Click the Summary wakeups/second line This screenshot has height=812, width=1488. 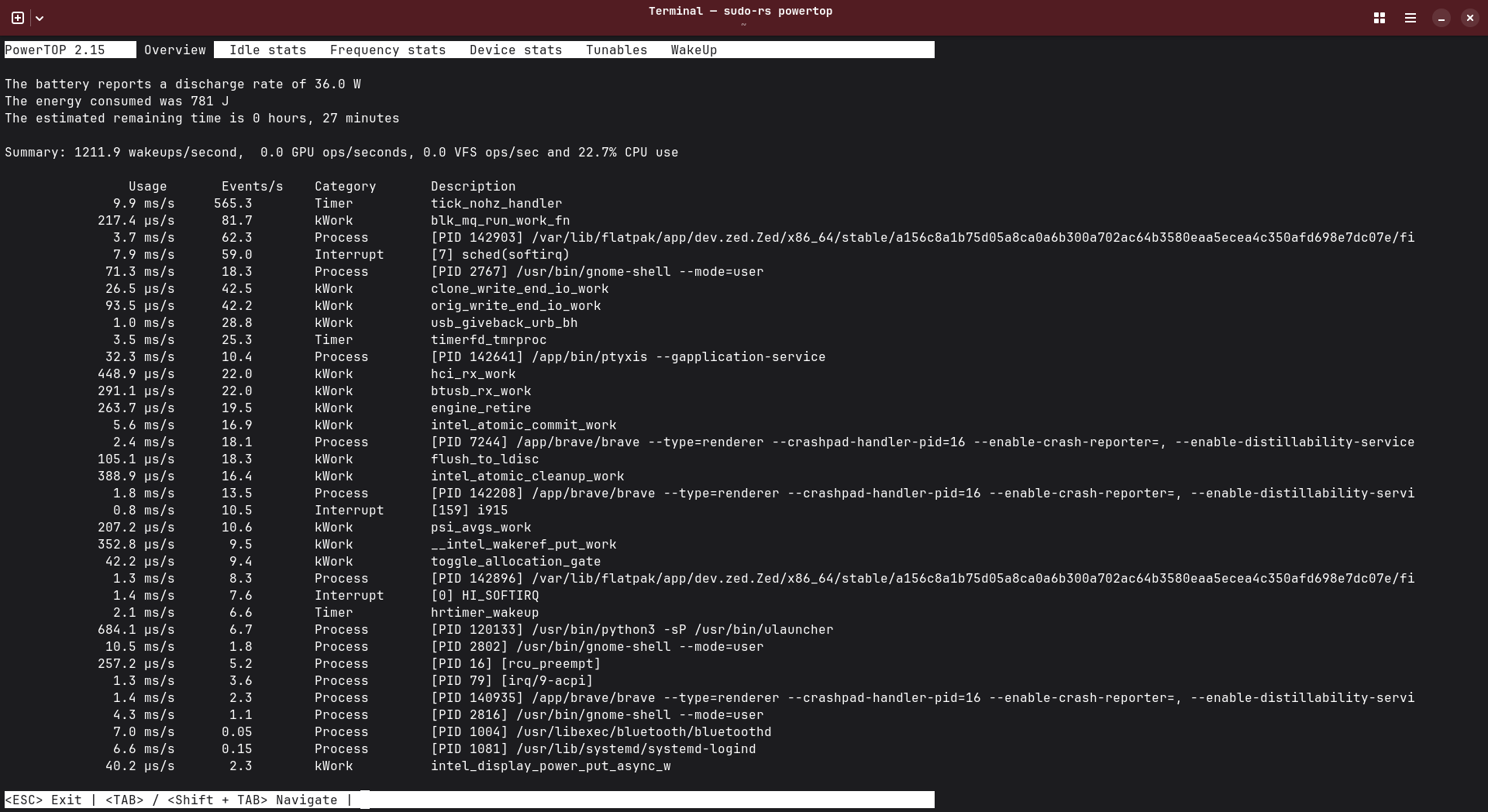coord(342,152)
